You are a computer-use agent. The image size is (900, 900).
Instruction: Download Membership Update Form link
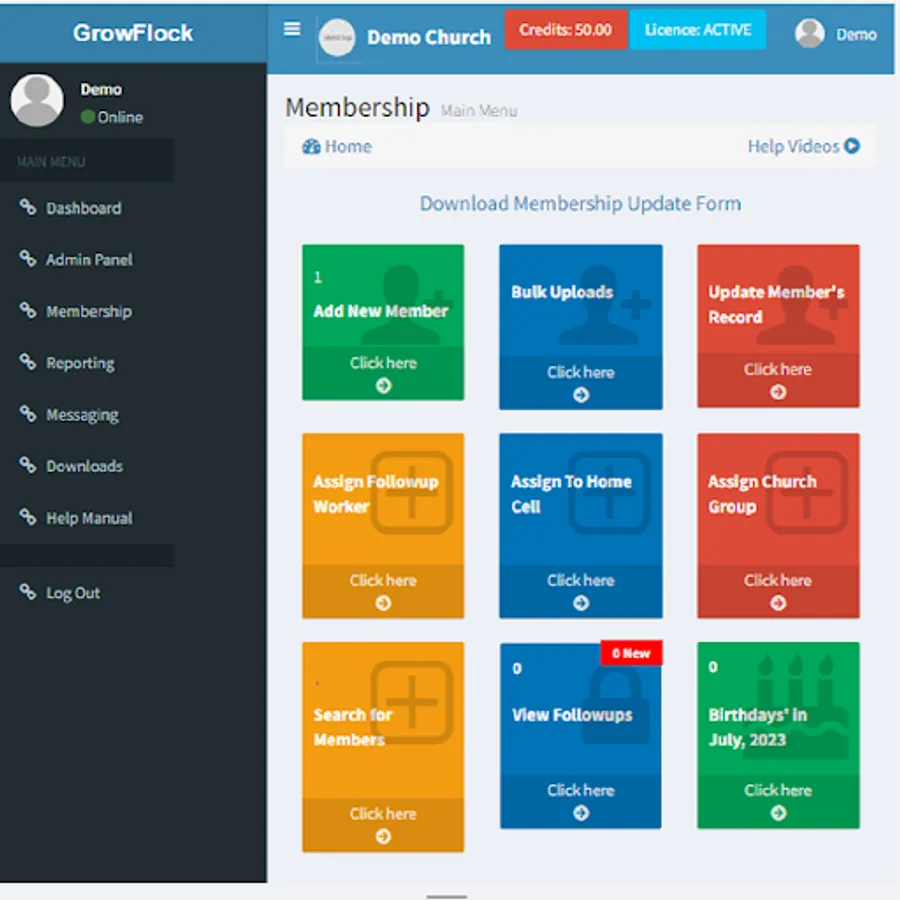[x=580, y=204]
